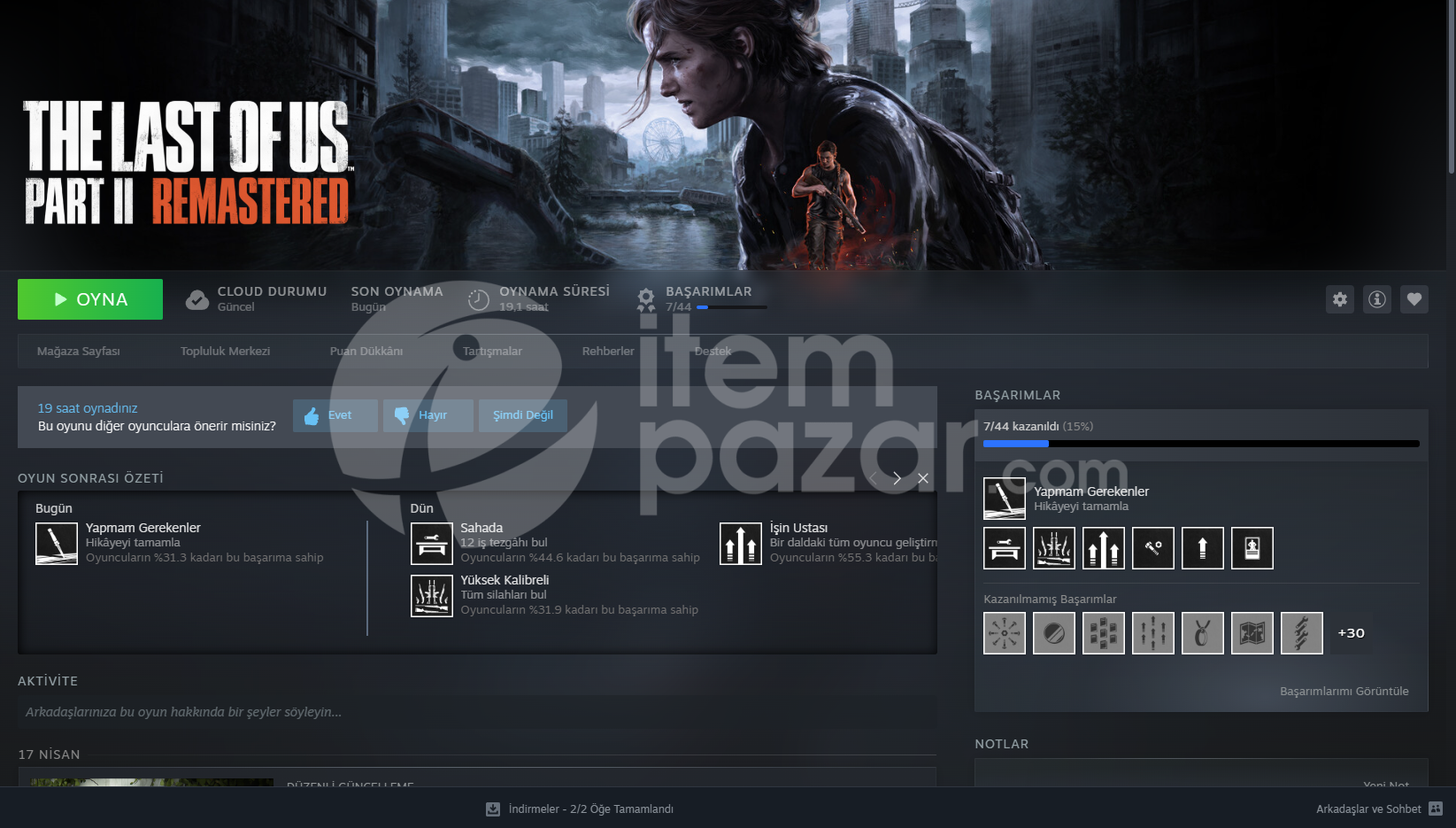
Task: Click the '19 saat oynadınız' text
Action: (88, 408)
